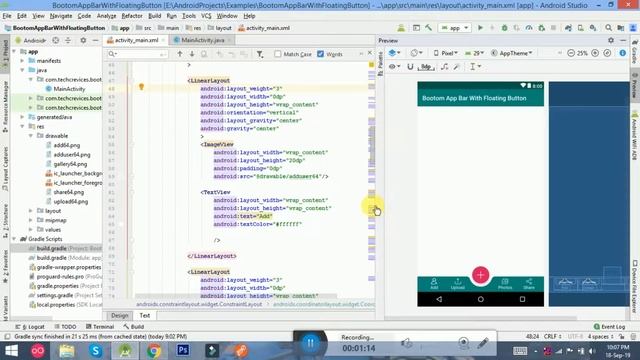
Task: Toggle the Words checkbox
Action: pos(320,54)
